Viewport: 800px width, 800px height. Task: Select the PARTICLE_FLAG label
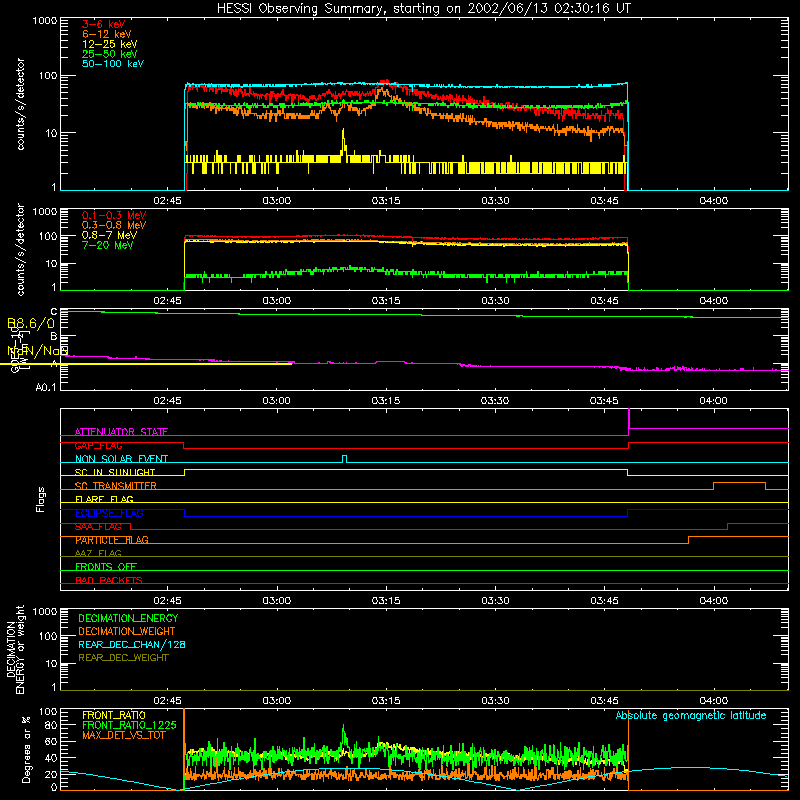[112, 540]
